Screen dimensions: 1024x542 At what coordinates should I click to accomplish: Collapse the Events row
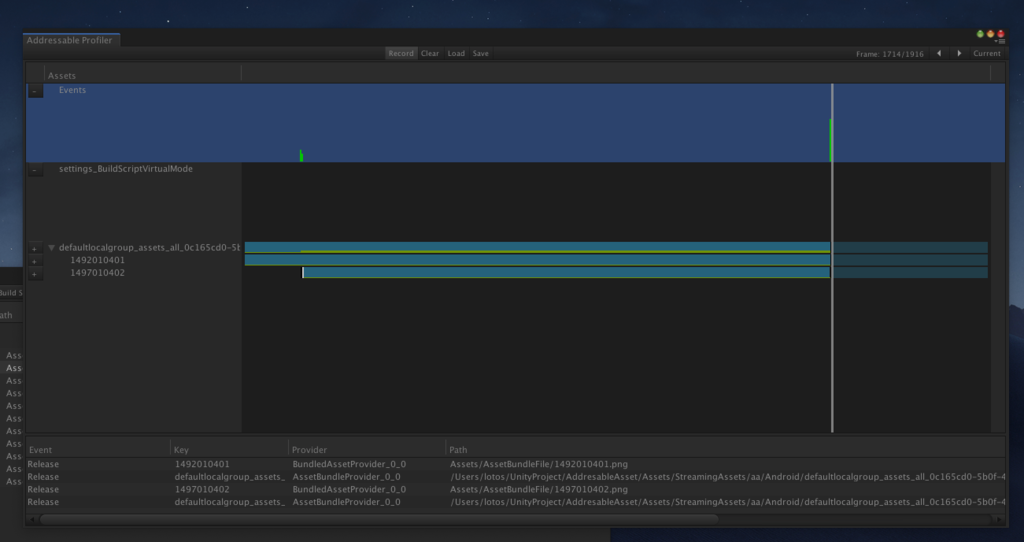point(35,91)
